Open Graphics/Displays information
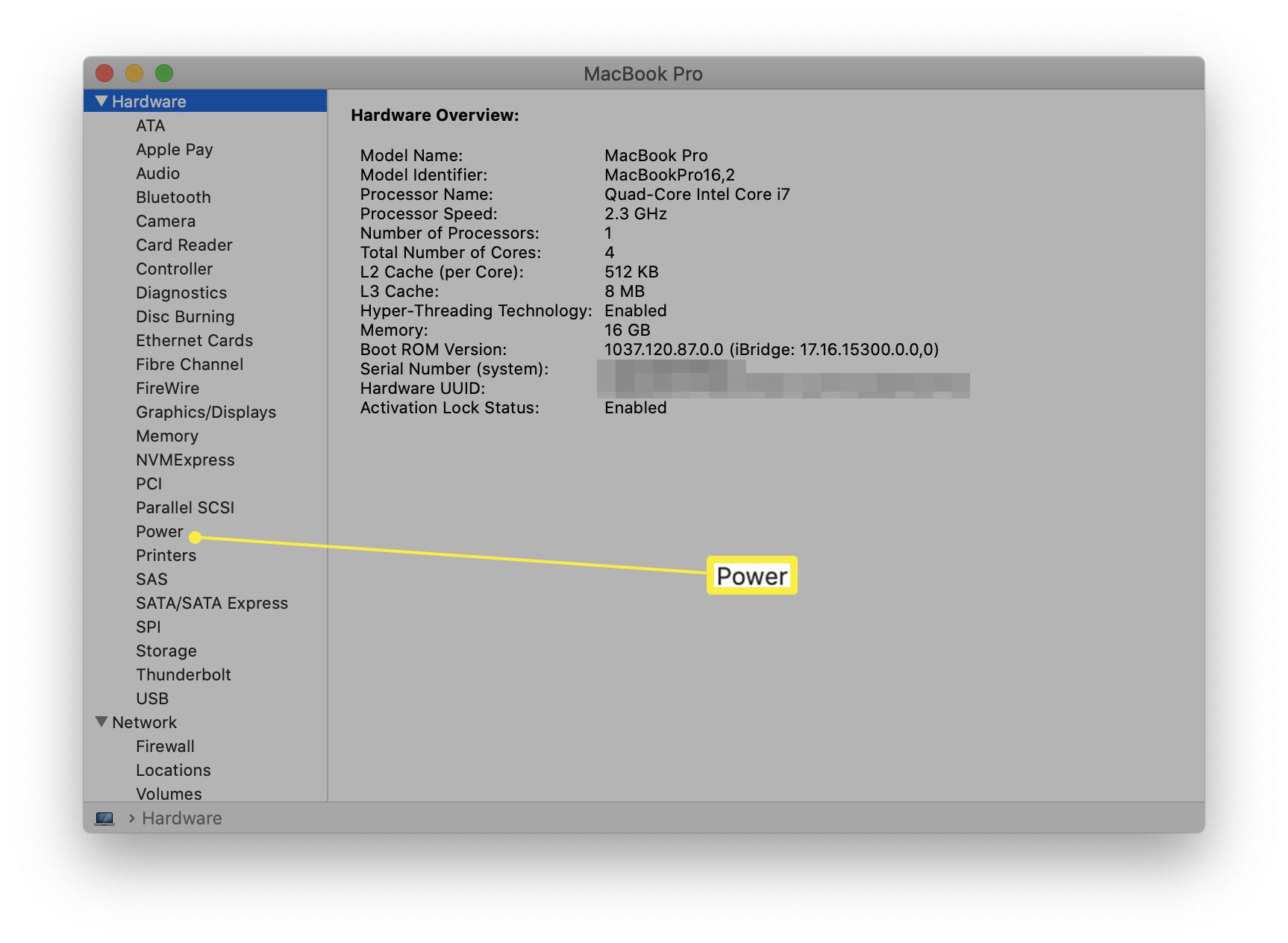Screen dimensions: 1288x943 pyautogui.click(x=206, y=412)
